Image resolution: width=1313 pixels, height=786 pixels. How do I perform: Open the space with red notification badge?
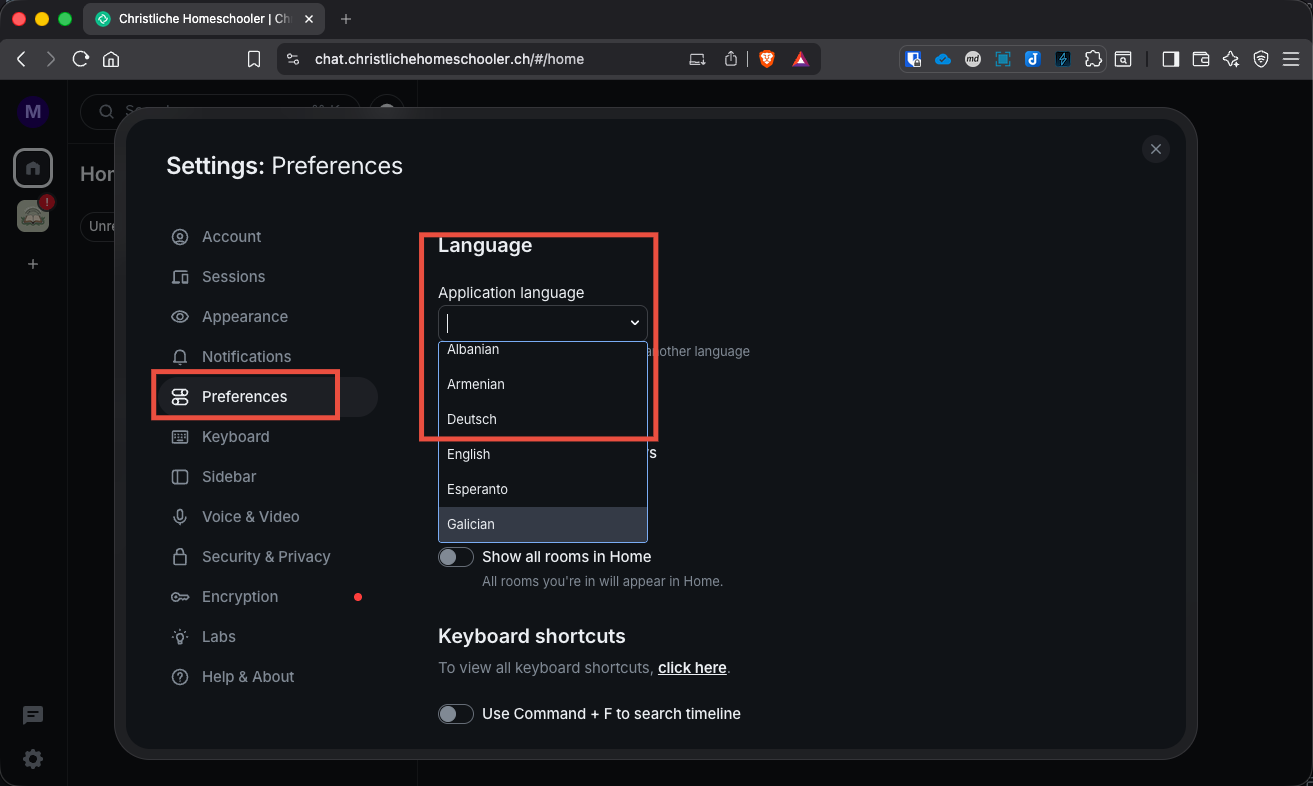(33, 215)
